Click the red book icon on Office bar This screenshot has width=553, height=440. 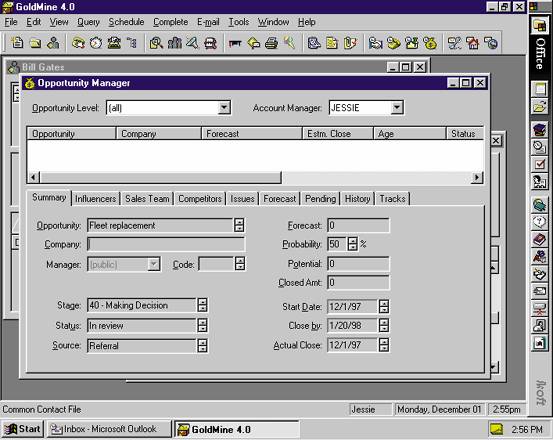coord(540,240)
